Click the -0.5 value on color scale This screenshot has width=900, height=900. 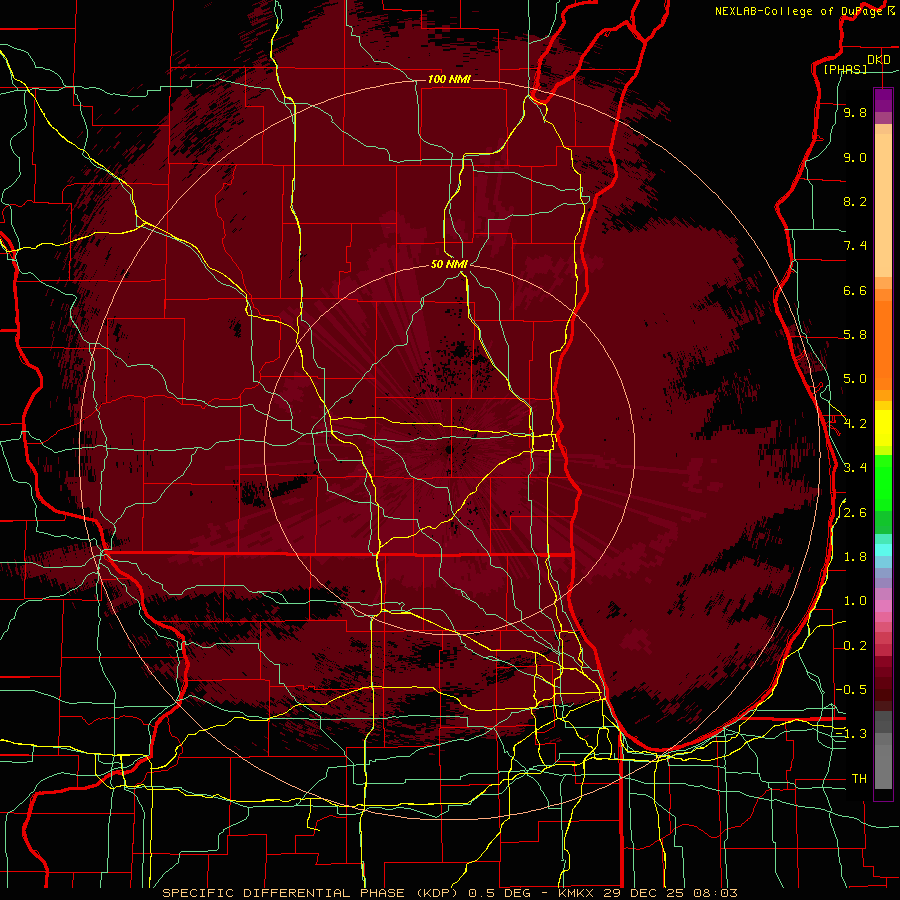852,689
